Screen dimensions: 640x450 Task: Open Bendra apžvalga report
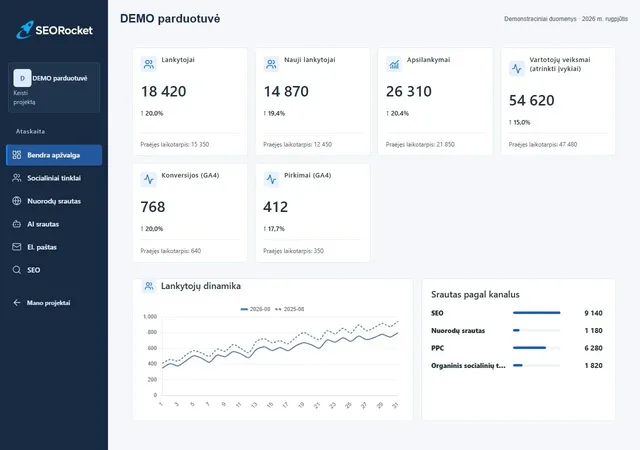click(54, 155)
